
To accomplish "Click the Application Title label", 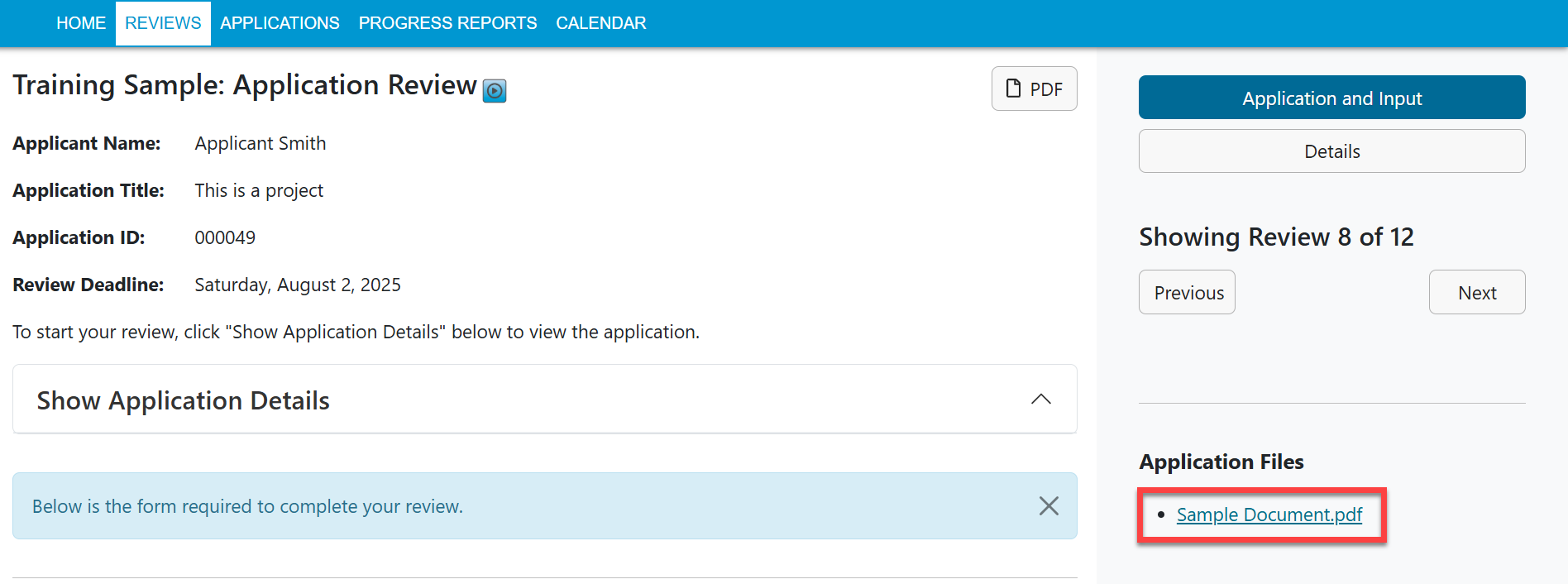I will 88,191.
